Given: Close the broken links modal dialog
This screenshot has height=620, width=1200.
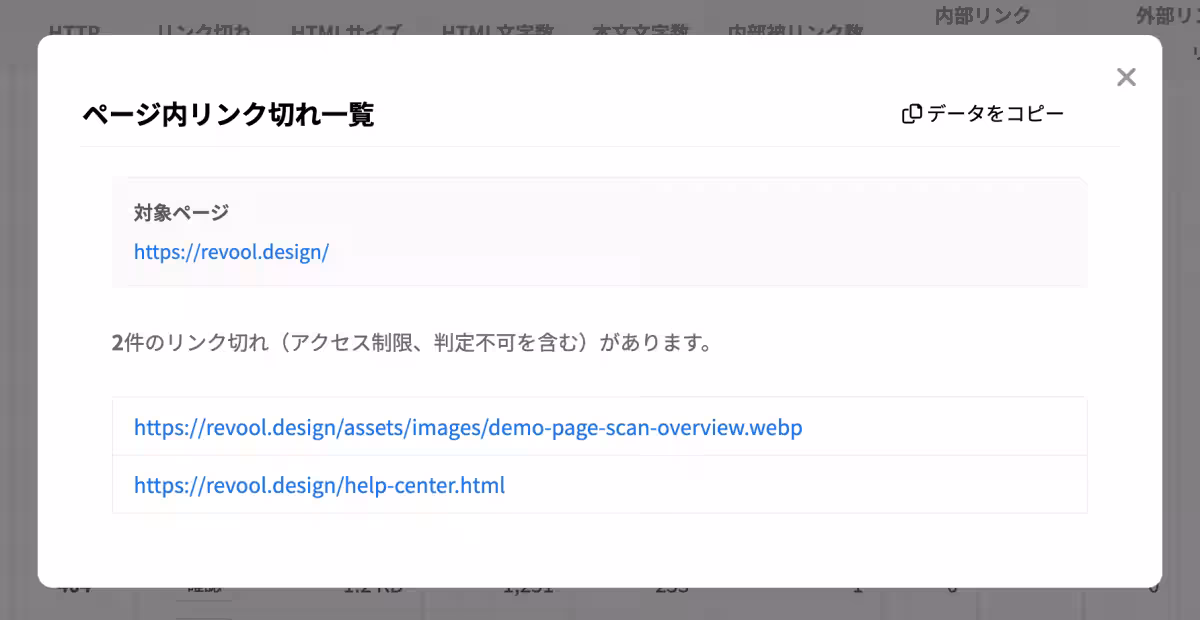Looking at the screenshot, I should click(1126, 77).
